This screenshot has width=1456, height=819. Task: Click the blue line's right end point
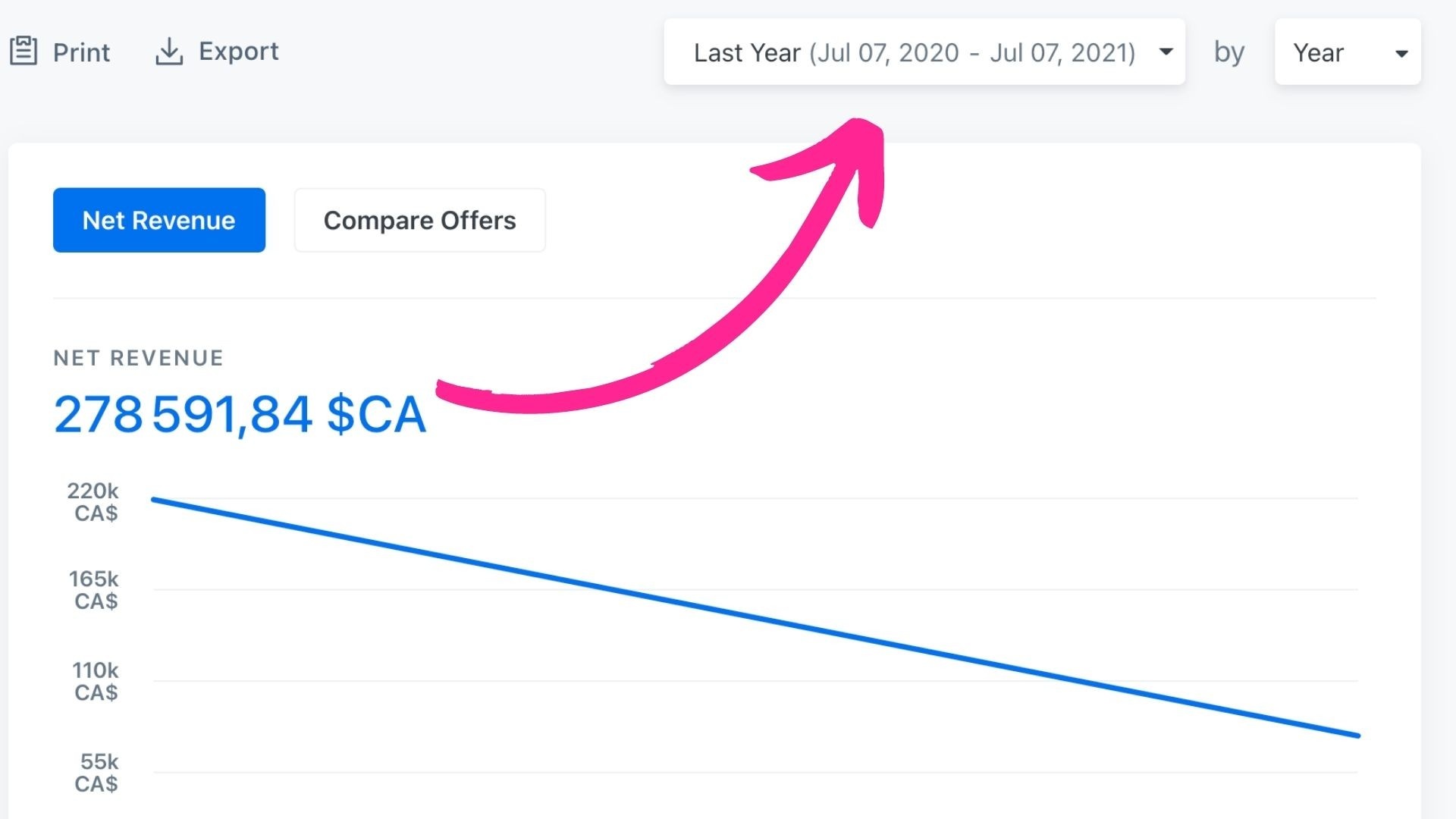click(1357, 735)
